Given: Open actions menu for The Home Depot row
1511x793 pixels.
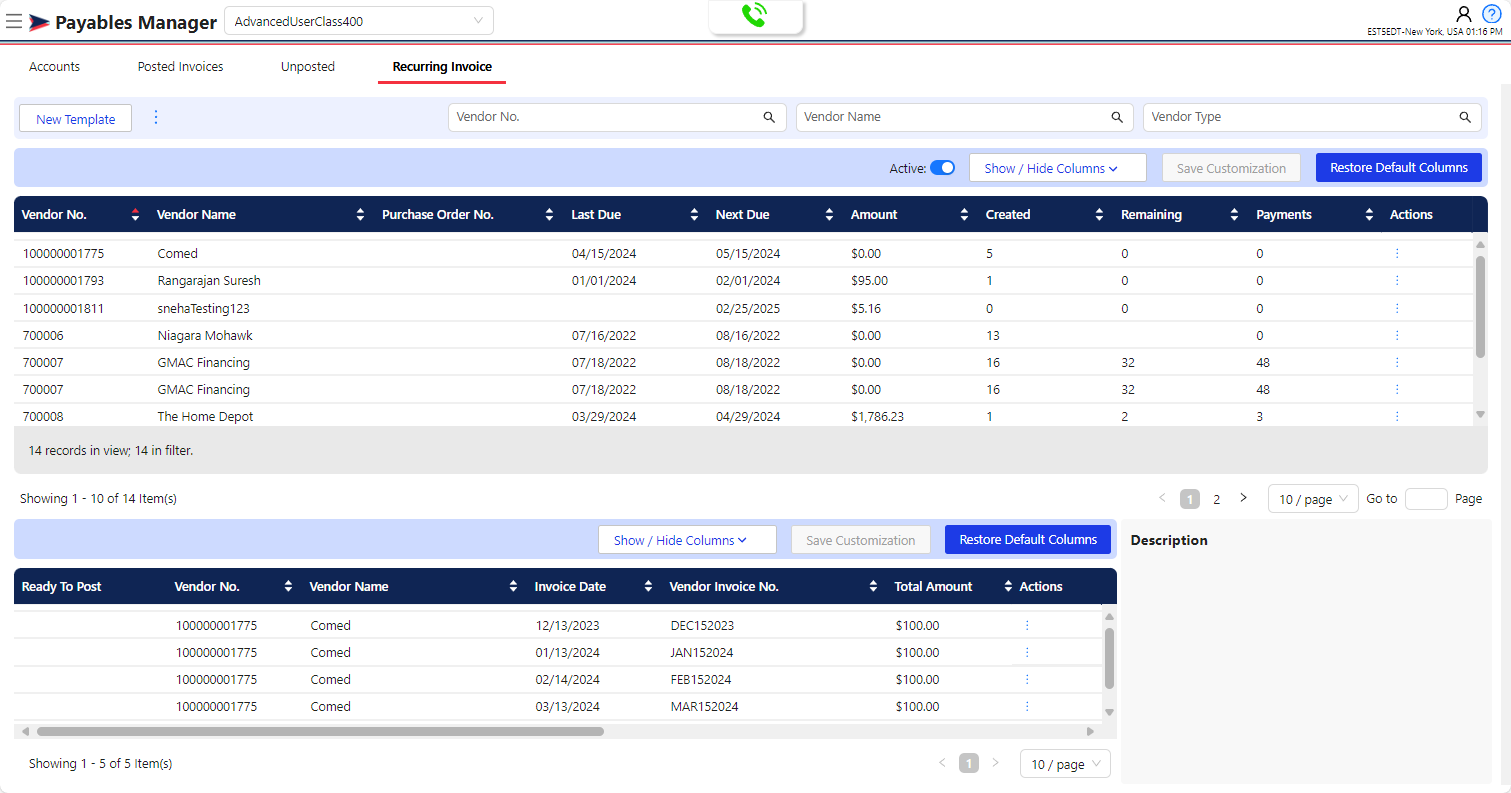Looking at the screenshot, I should (1397, 416).
